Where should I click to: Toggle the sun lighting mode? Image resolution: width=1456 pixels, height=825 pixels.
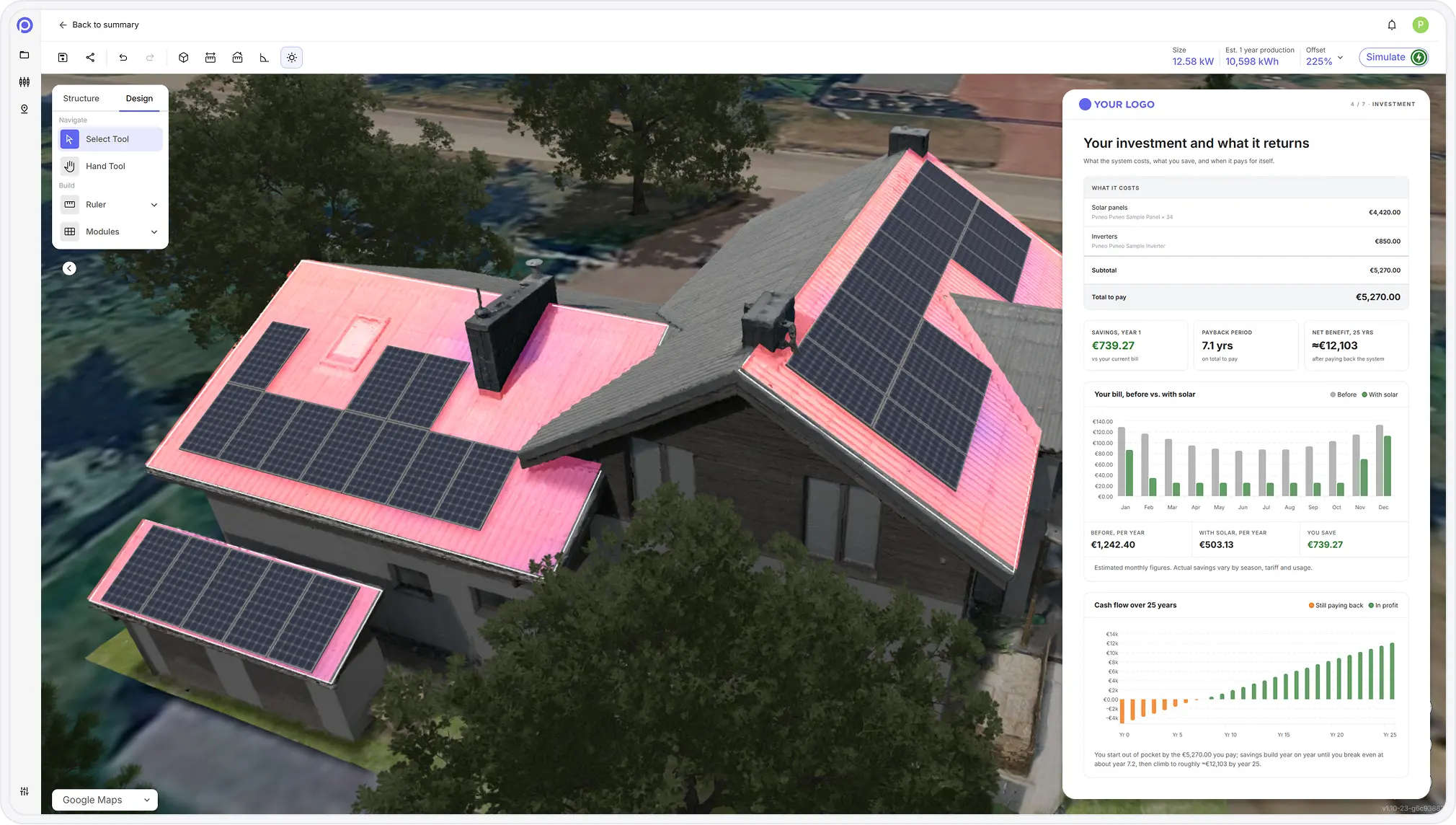coord(292,58)
